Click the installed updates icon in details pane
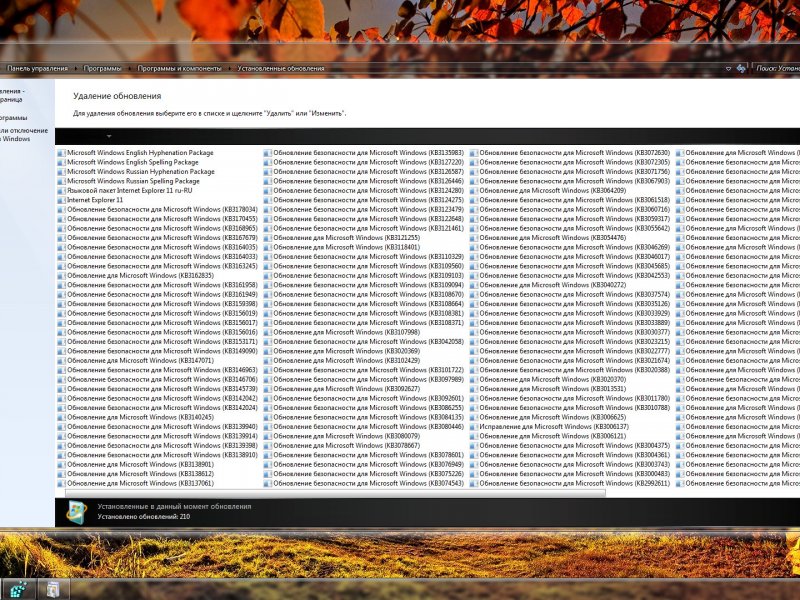Screen dimensions: 800x600 click(77, 512)
